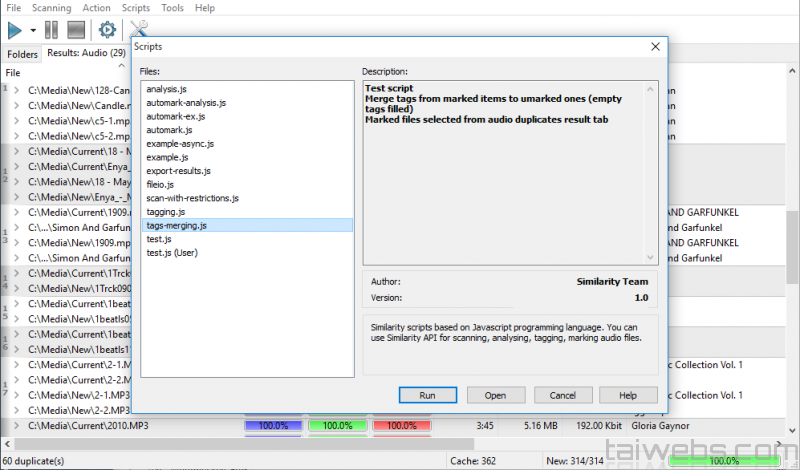Open the Scripts menu in menu bar
The height and width of the screenshot is (470, 800).
[x=135, y=8]
